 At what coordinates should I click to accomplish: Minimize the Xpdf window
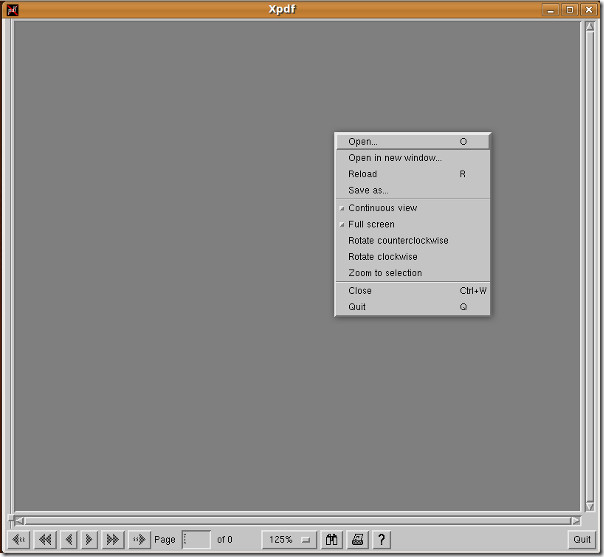551,10
